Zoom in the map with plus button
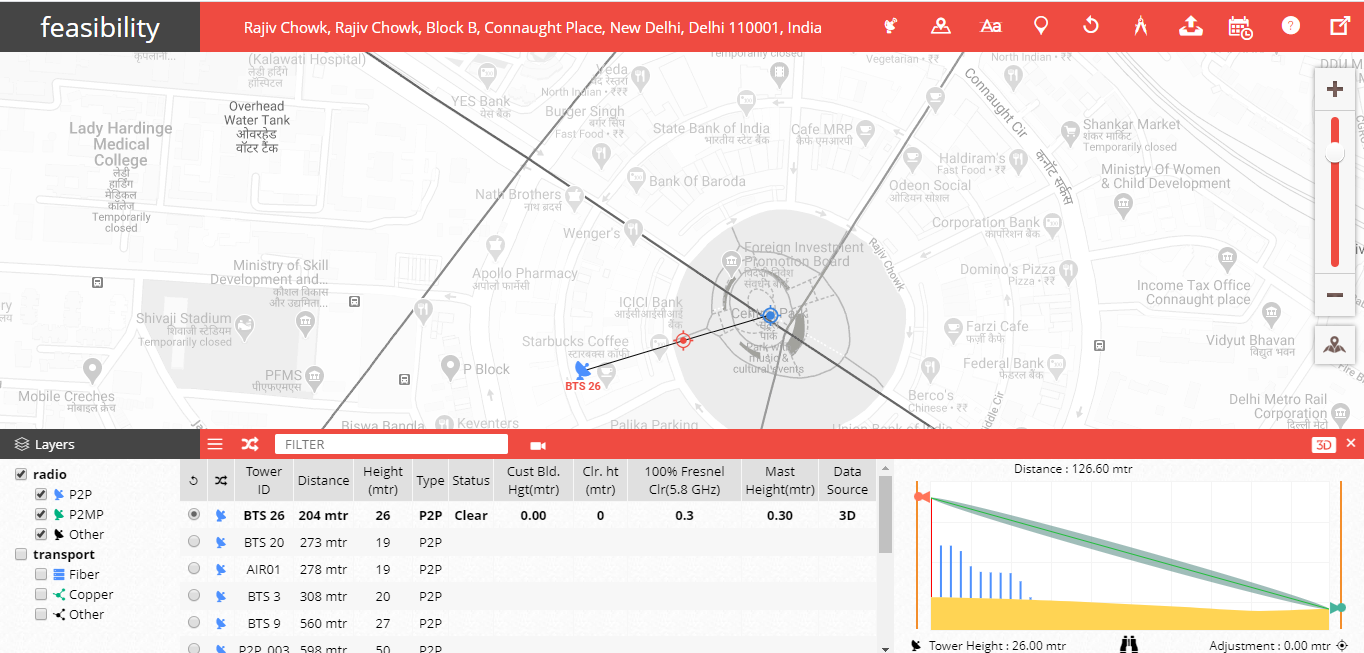 [1334, 89]
